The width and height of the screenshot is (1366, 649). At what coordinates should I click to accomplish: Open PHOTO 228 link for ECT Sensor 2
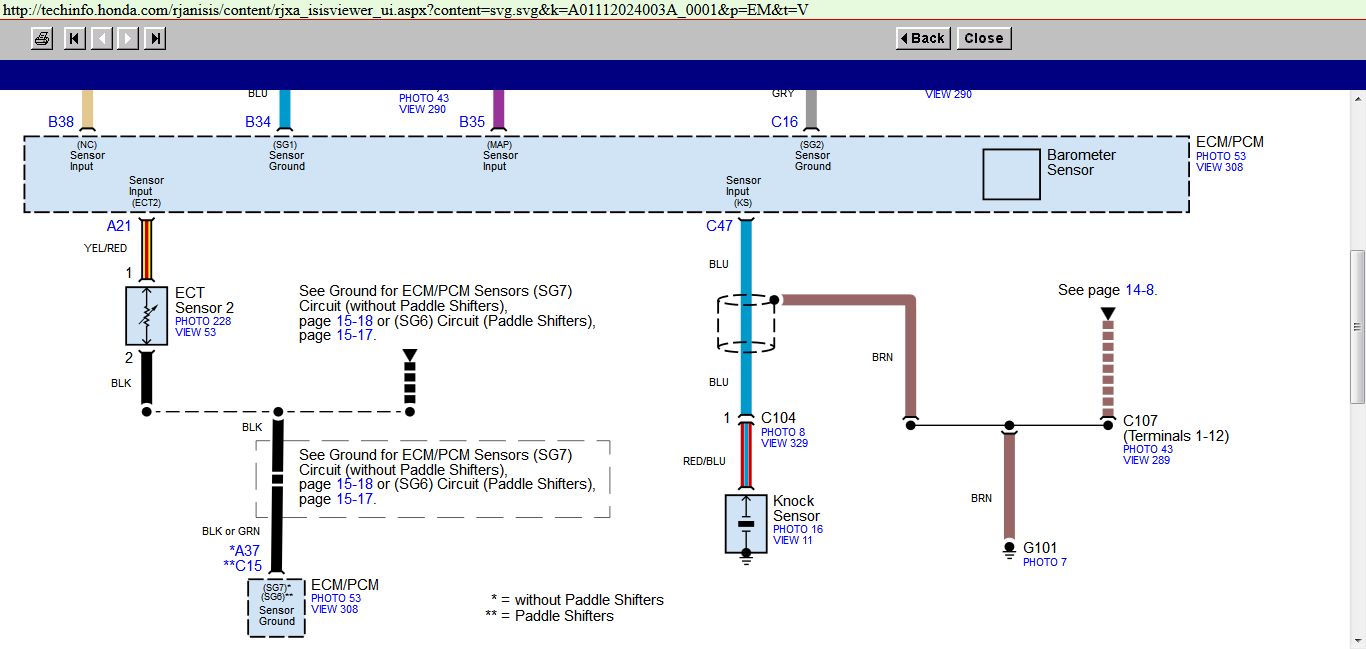pos(203,321)
